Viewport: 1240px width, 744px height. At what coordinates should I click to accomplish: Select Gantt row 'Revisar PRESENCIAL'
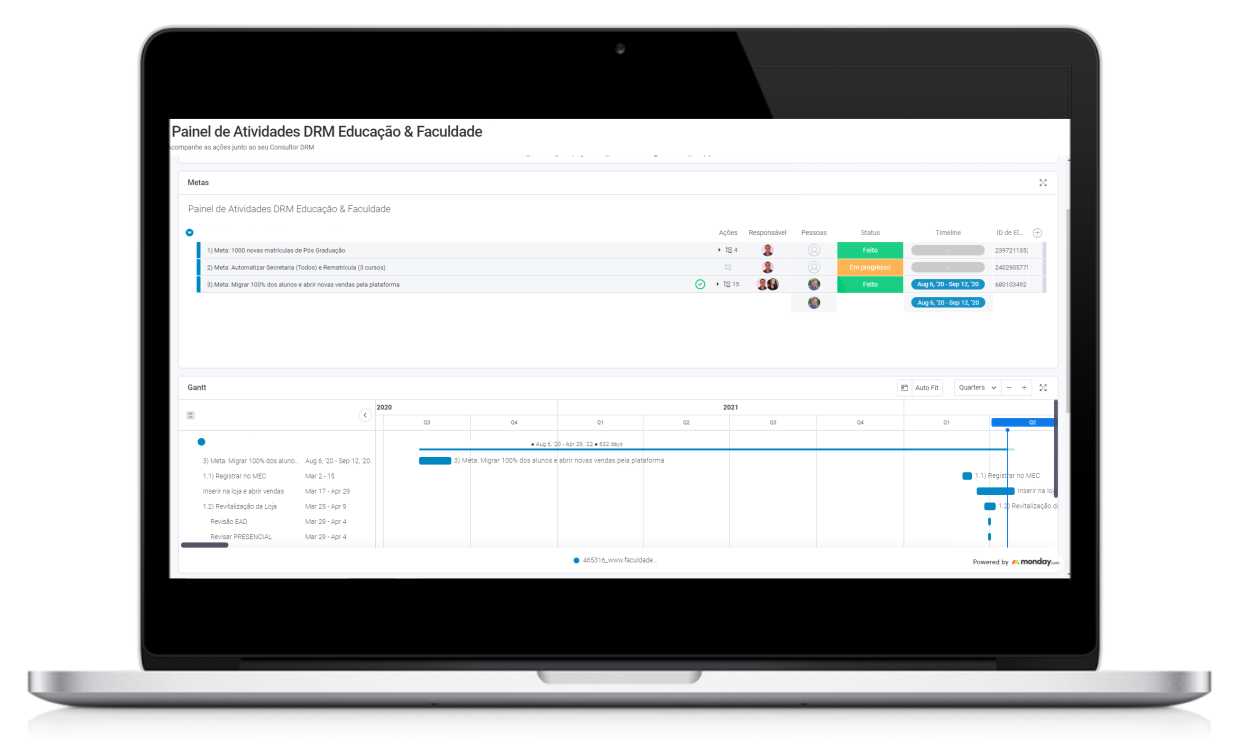click(x=241, y=537)
